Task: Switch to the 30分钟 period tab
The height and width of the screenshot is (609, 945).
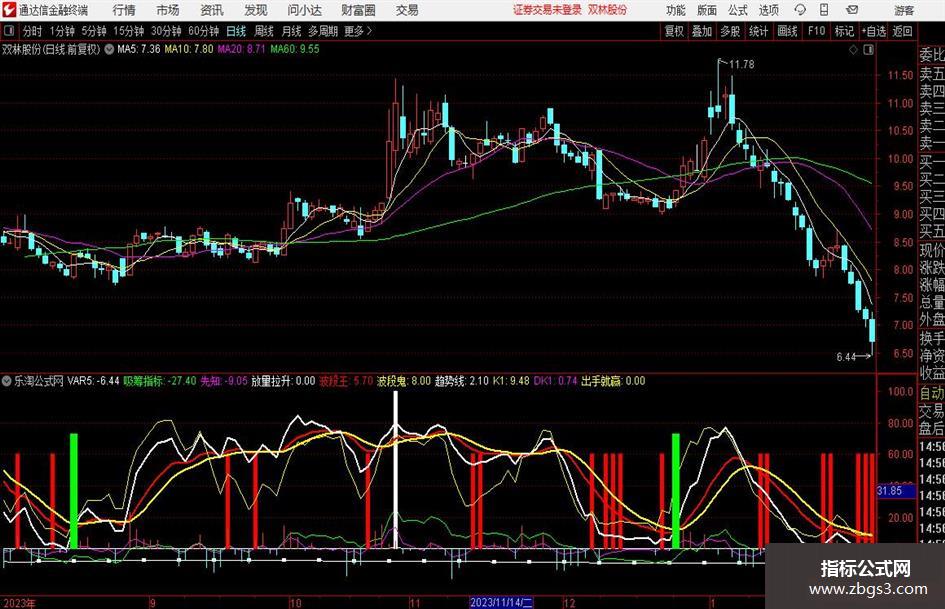Action: [x=166, y=31]
